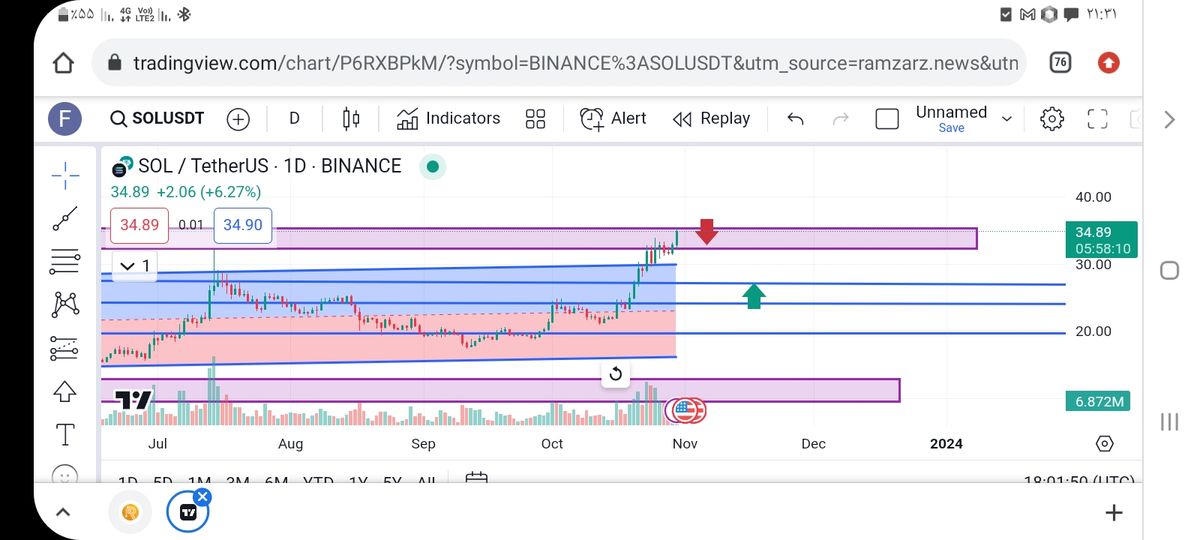Image resolution: width=1200 pixels, height=540 pixels.
Task: Select the crosshair cursor tool
Action: [65, 176]
